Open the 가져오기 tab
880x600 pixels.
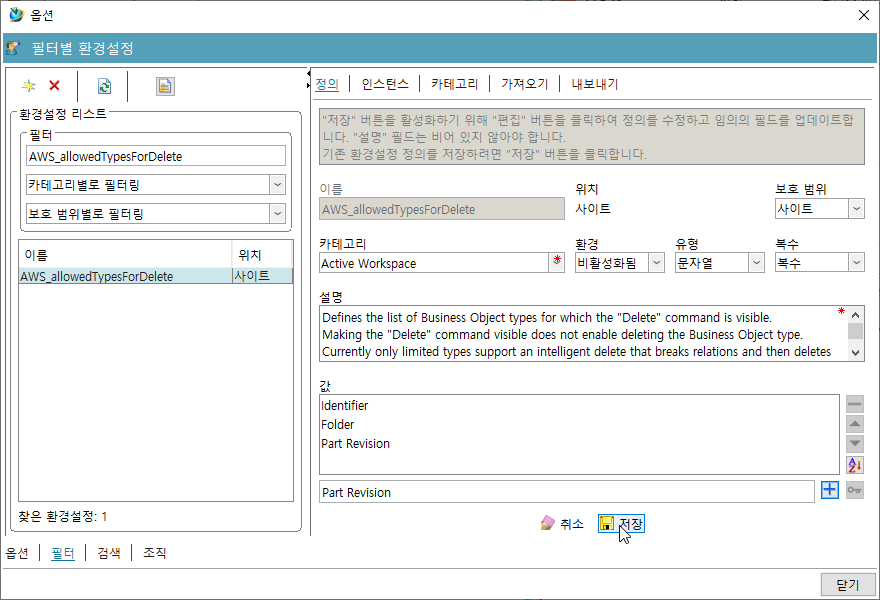point(524,84)
